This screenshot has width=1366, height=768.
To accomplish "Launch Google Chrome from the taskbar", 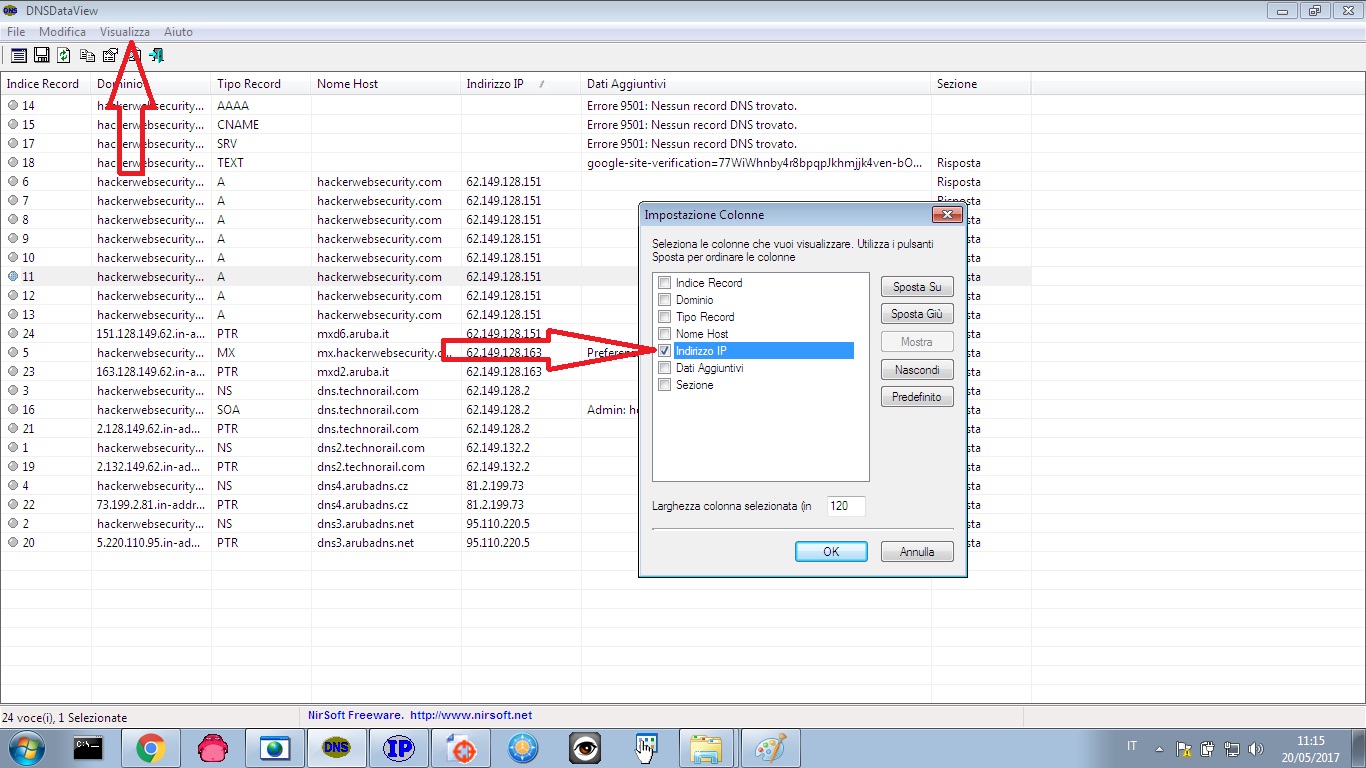I will tap(151, 747).
